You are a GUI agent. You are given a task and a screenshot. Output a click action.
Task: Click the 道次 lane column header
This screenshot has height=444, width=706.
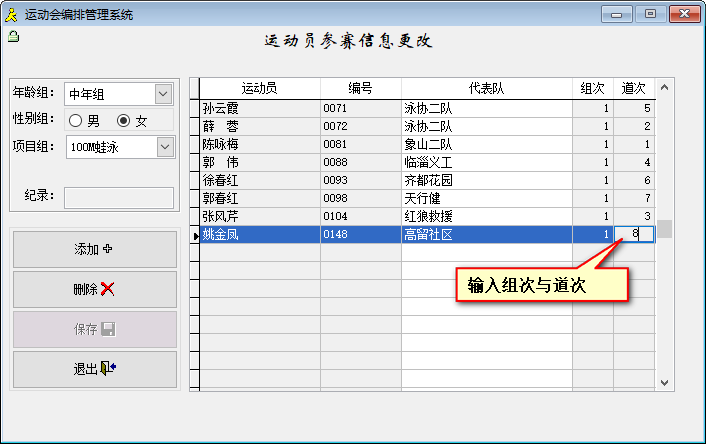[x=634, y=88]
